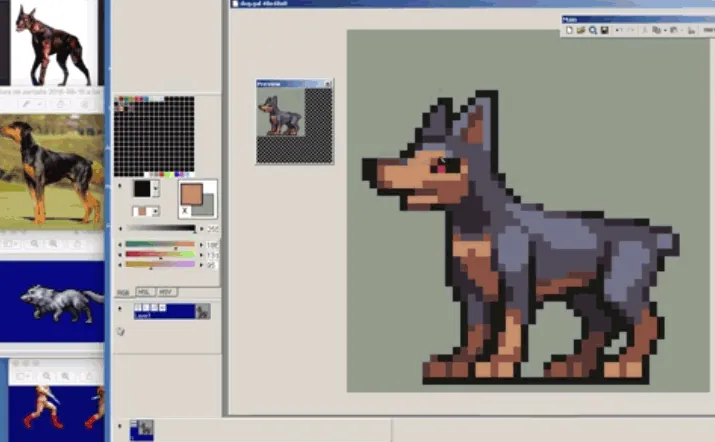Adjust the blue channel slider
Viewport: 715px width, 442px height.
click(160, 265)
